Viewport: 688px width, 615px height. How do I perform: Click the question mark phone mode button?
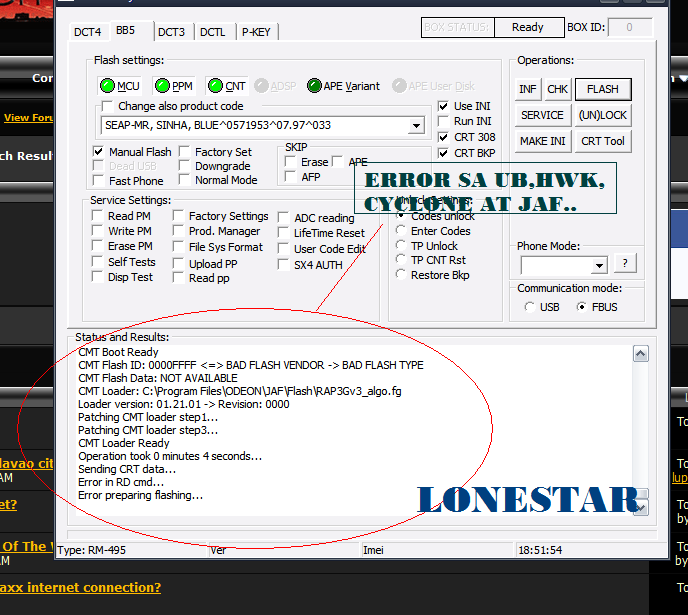pos(624,264)
